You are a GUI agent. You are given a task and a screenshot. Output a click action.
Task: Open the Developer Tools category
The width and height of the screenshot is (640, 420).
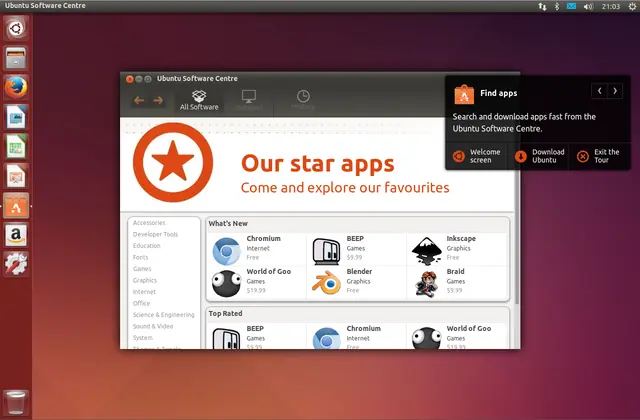click(155, 234)
